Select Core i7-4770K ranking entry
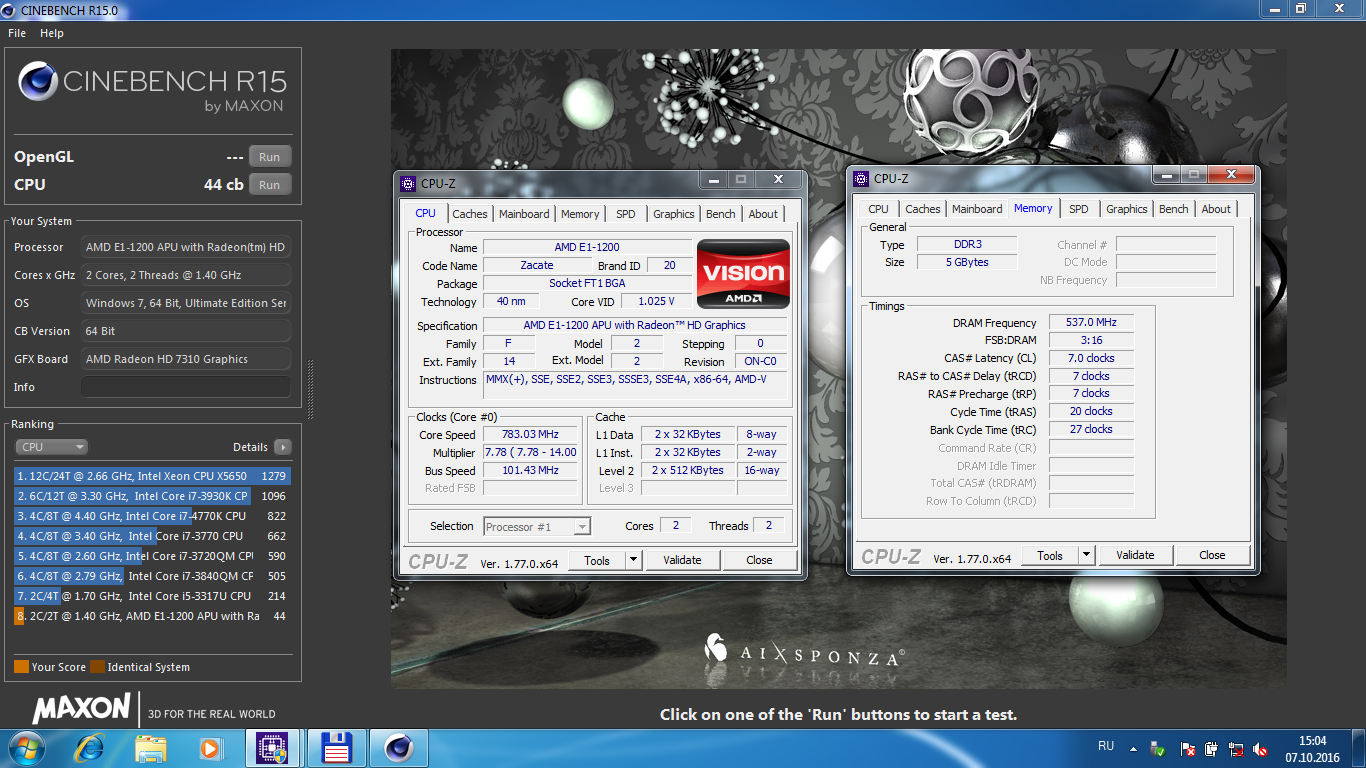This screenshot has width=1366, height=768. (152, 516)
